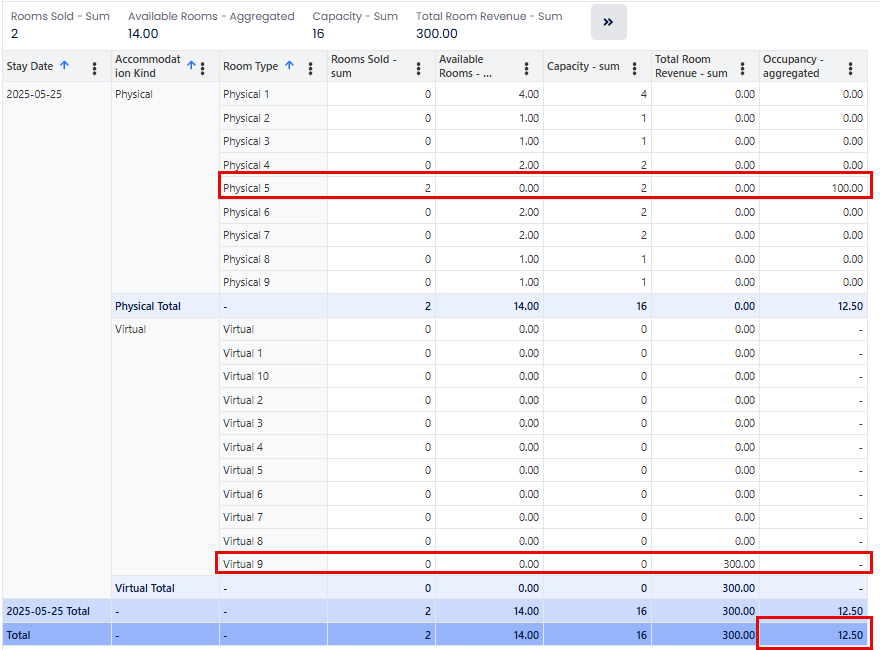Open the Capacity column three-dot menu
This screenshot has height=650, width=880.
pyautogui.click(x=635, y=68)
